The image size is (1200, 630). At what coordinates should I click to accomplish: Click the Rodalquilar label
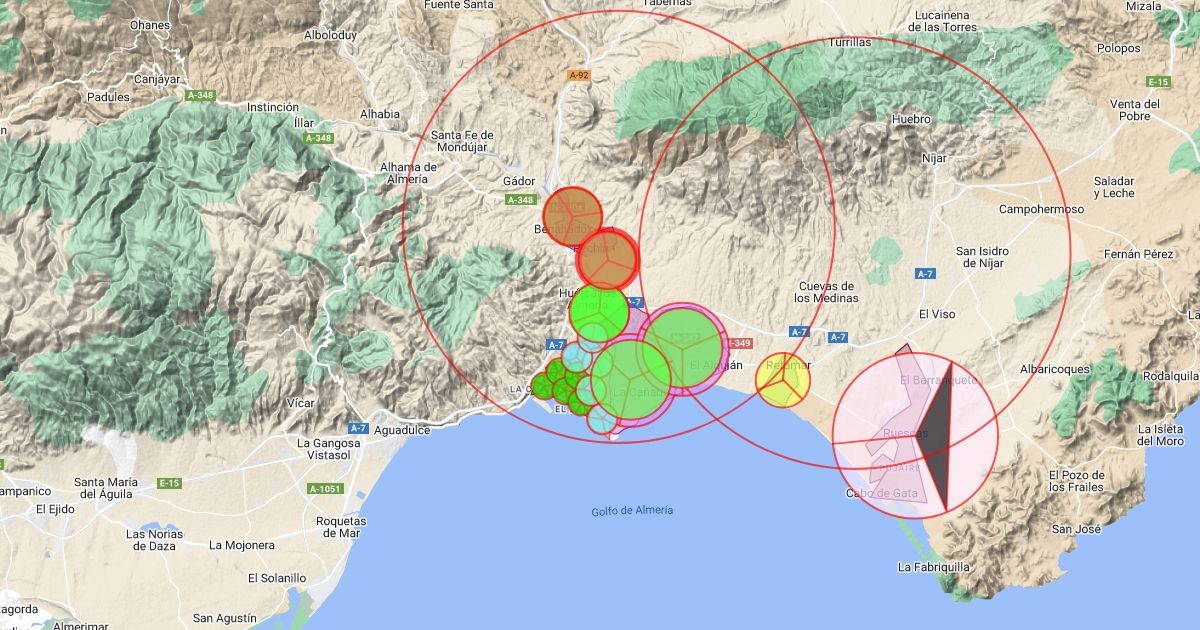[x=1171, y=376]
